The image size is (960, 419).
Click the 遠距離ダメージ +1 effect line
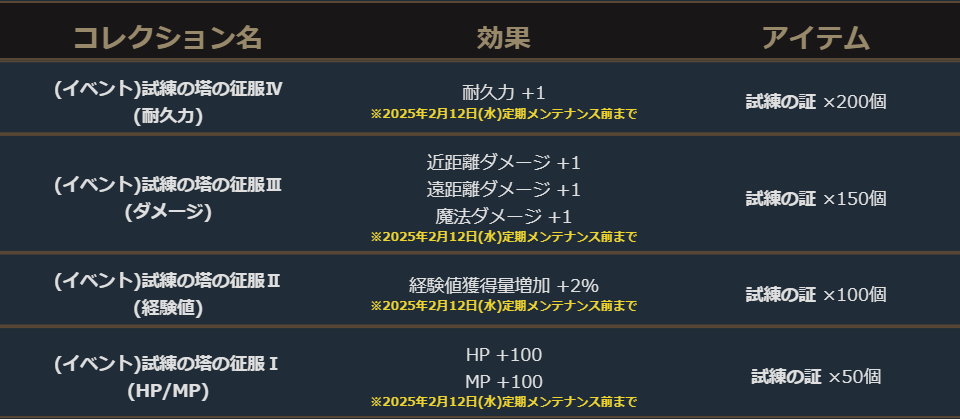click(503, 189)
